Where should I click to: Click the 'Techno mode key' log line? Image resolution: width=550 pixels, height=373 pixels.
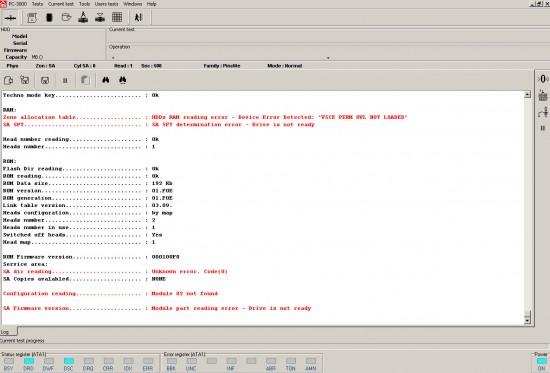81,95
